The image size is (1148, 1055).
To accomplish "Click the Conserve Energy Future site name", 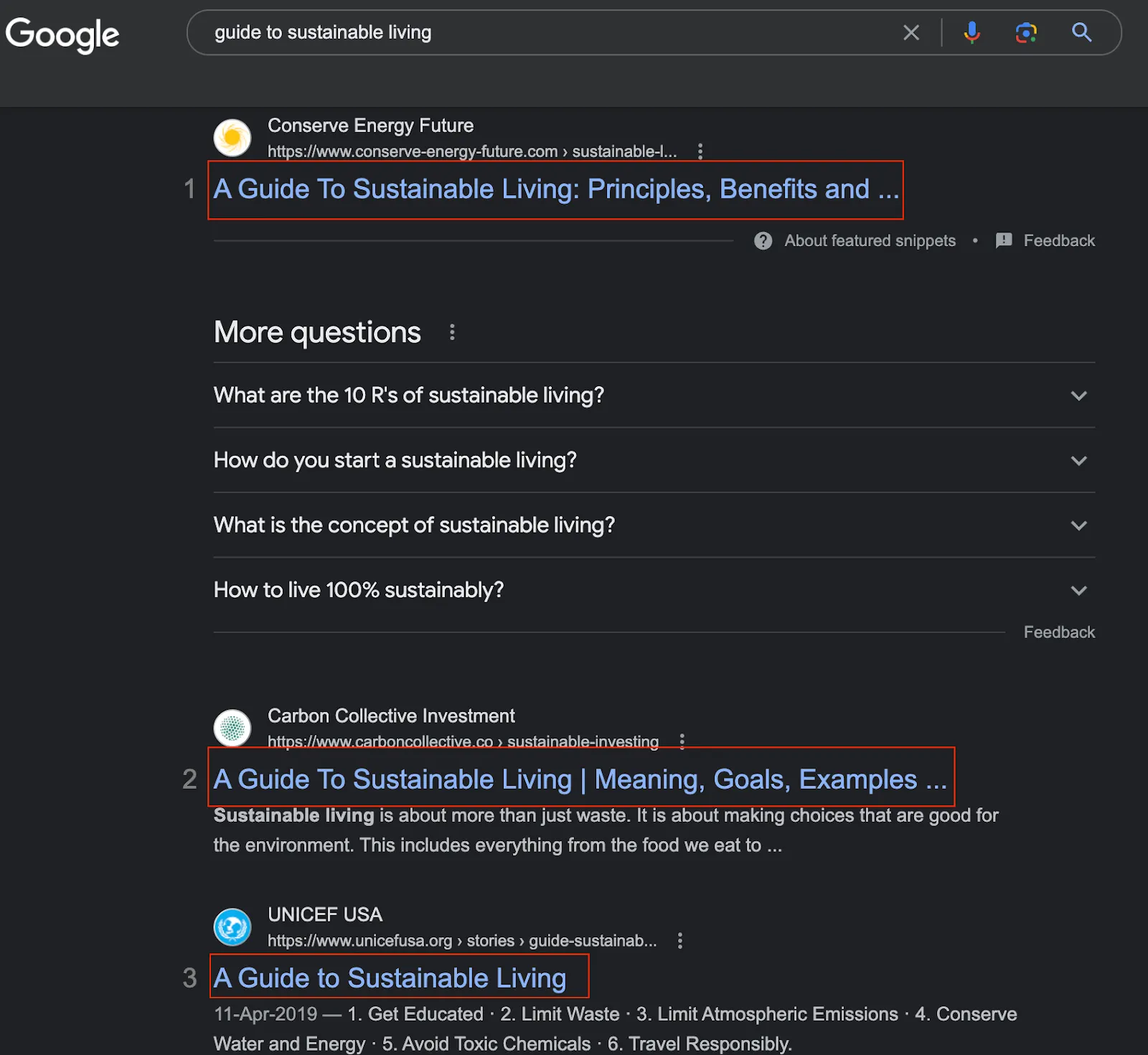I will tap(370, 126).
